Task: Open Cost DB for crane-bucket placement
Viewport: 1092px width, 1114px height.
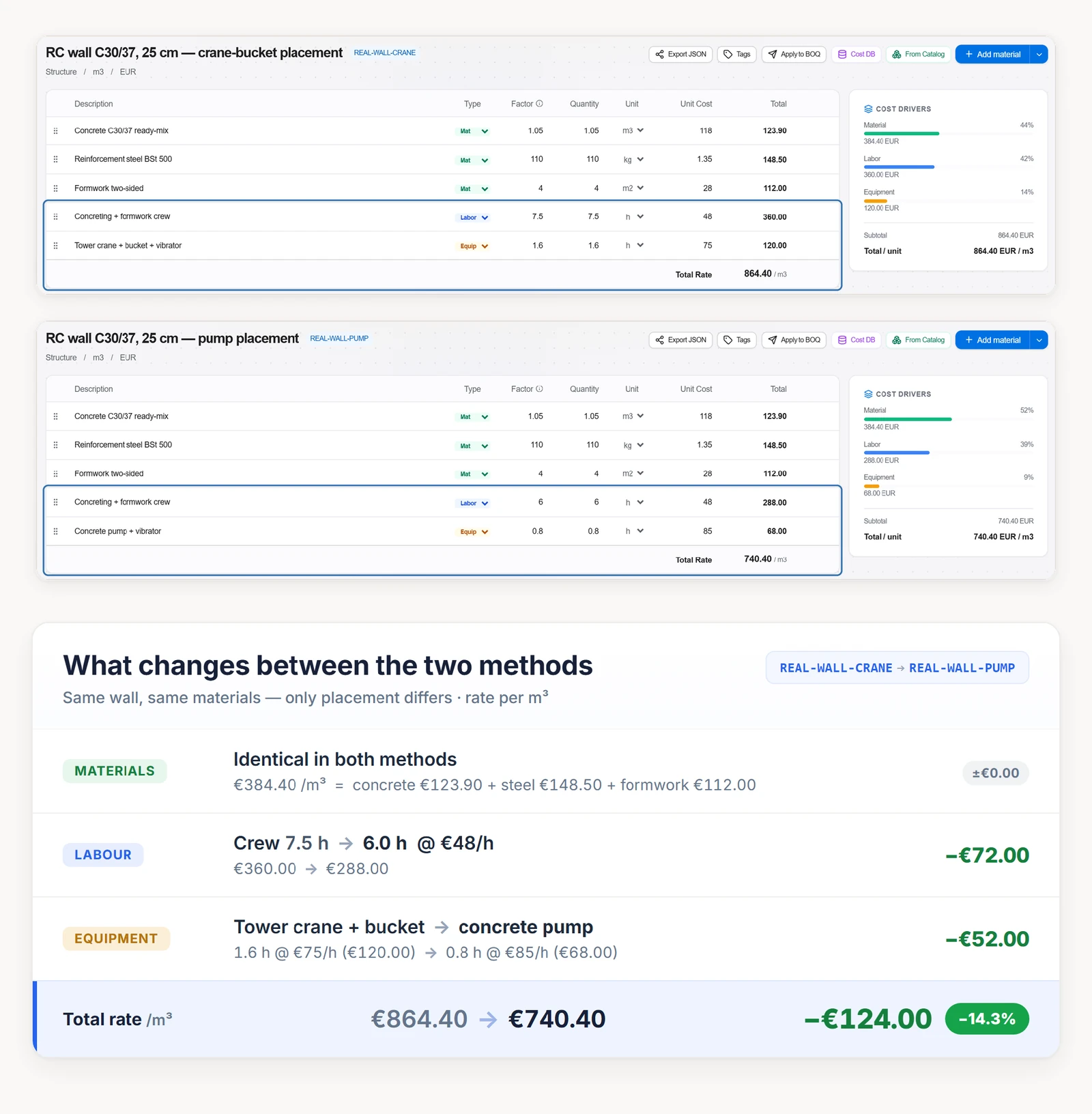Action: coord(857,55)
